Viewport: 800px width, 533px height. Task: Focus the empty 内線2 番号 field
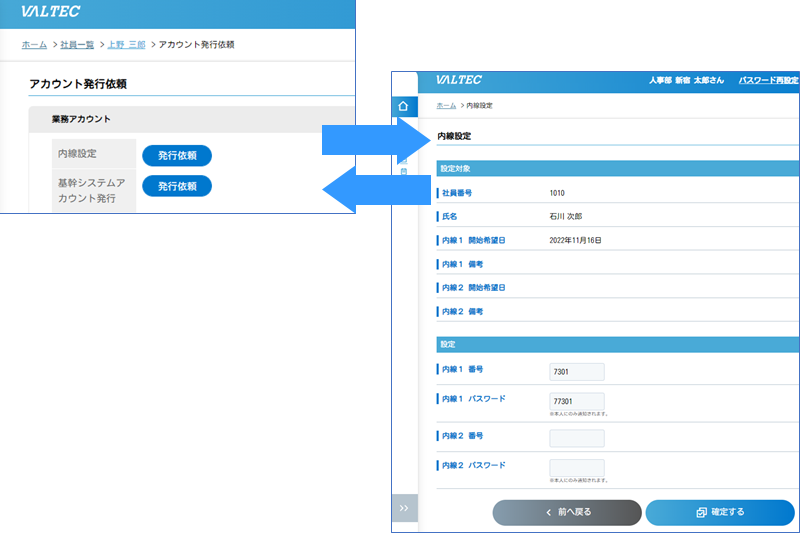tap(577, 438)
